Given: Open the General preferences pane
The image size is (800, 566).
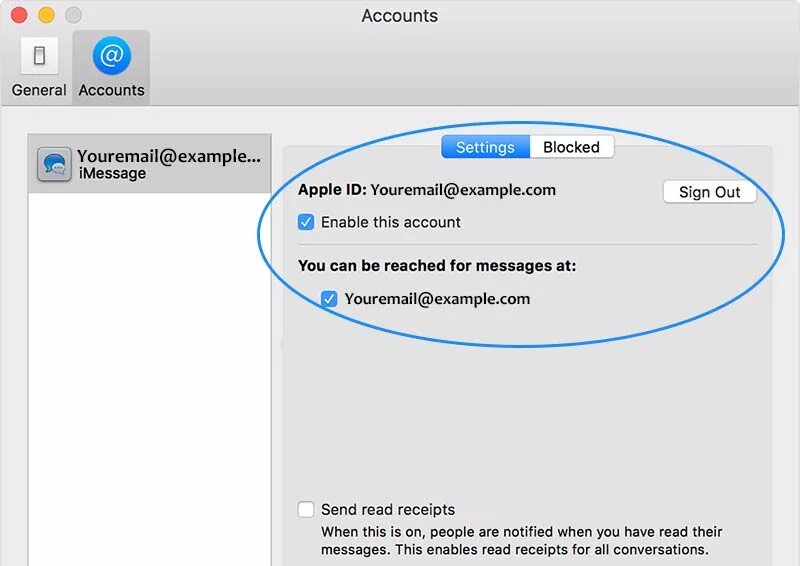Looking at the screenshot, I should click(39, 67).
